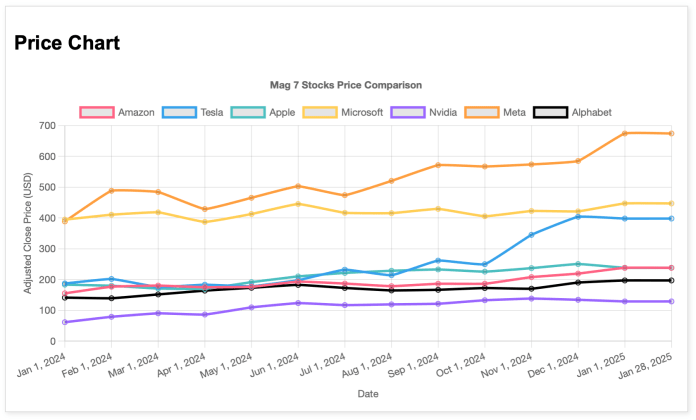Select Meta data point at Sep 1, 2024
Image resolution: width=696 pixels, height=420 pixels.
(x=438, y=165)
